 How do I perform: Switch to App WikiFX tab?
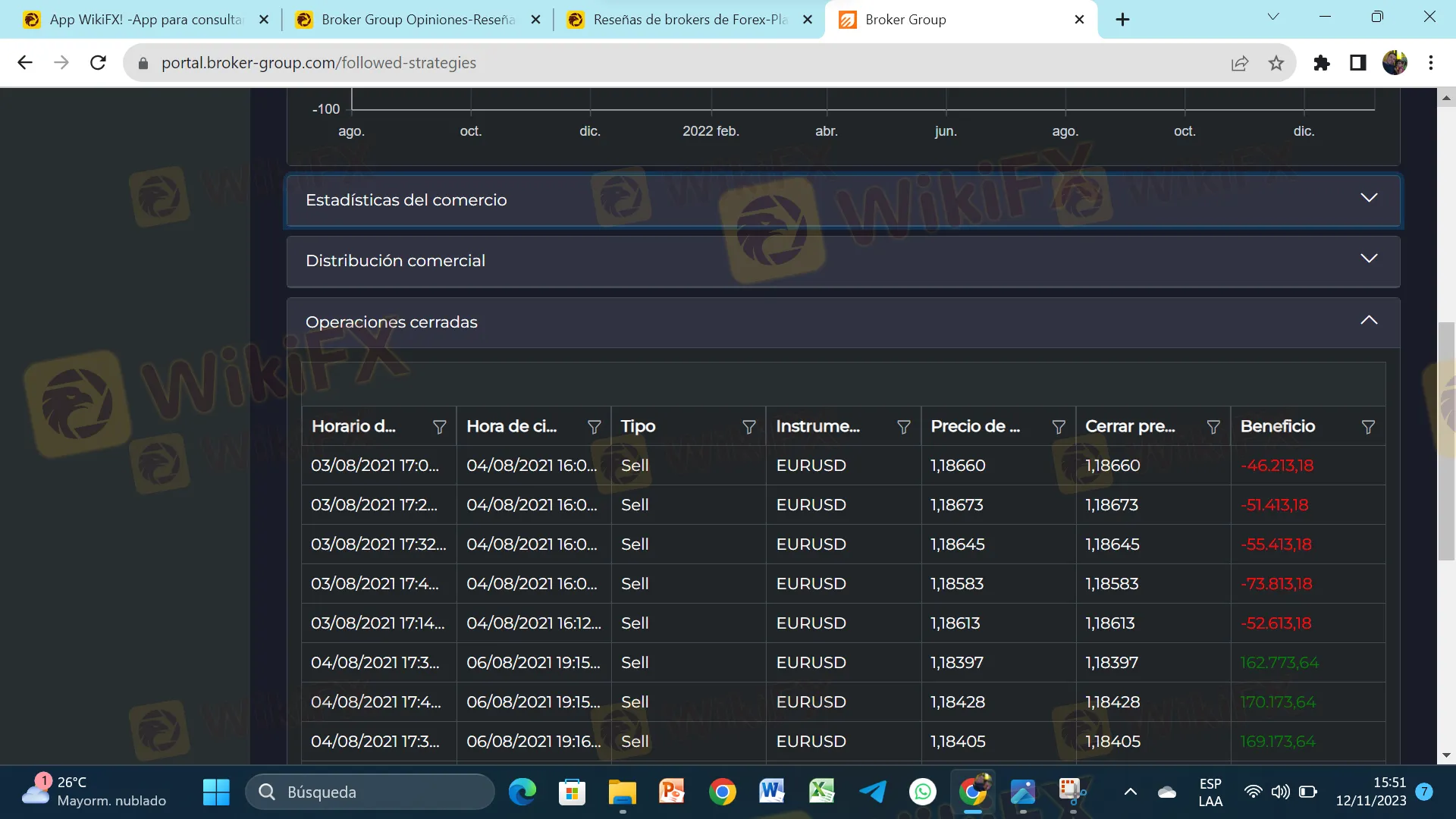[x=144, y=20]
